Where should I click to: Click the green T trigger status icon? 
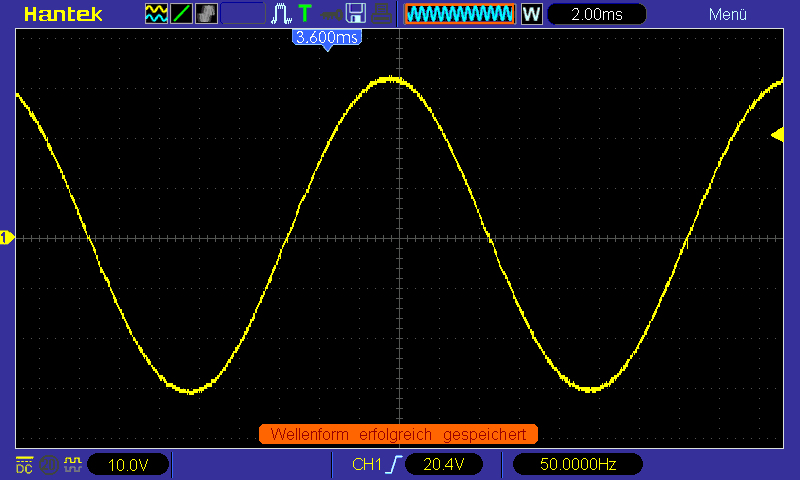tap(304, 14)
